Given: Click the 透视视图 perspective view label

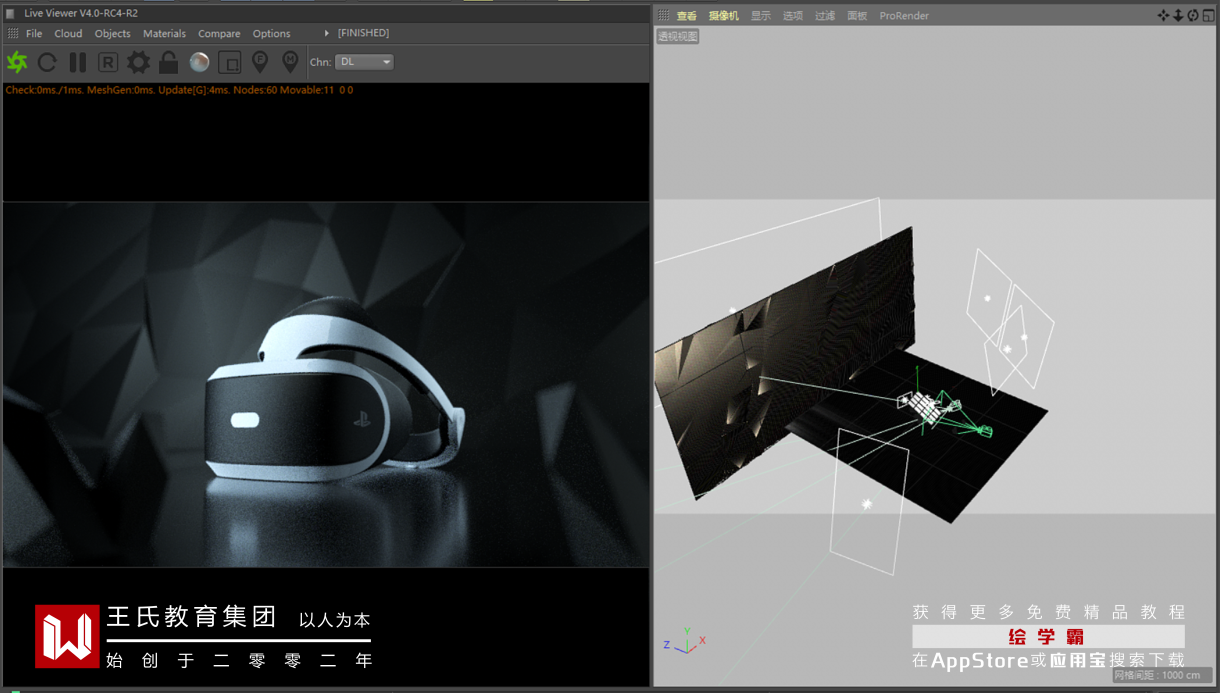Looking at the screenshot, I should (678, 36).
